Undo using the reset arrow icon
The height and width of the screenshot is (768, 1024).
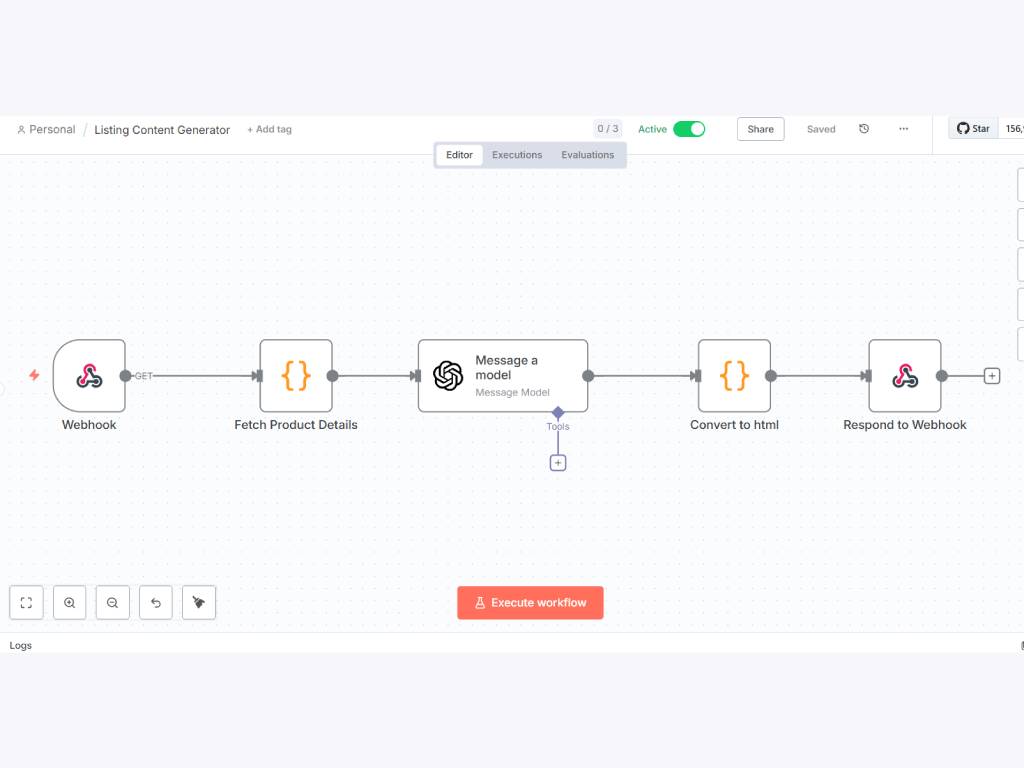click(x=156, y=603)
